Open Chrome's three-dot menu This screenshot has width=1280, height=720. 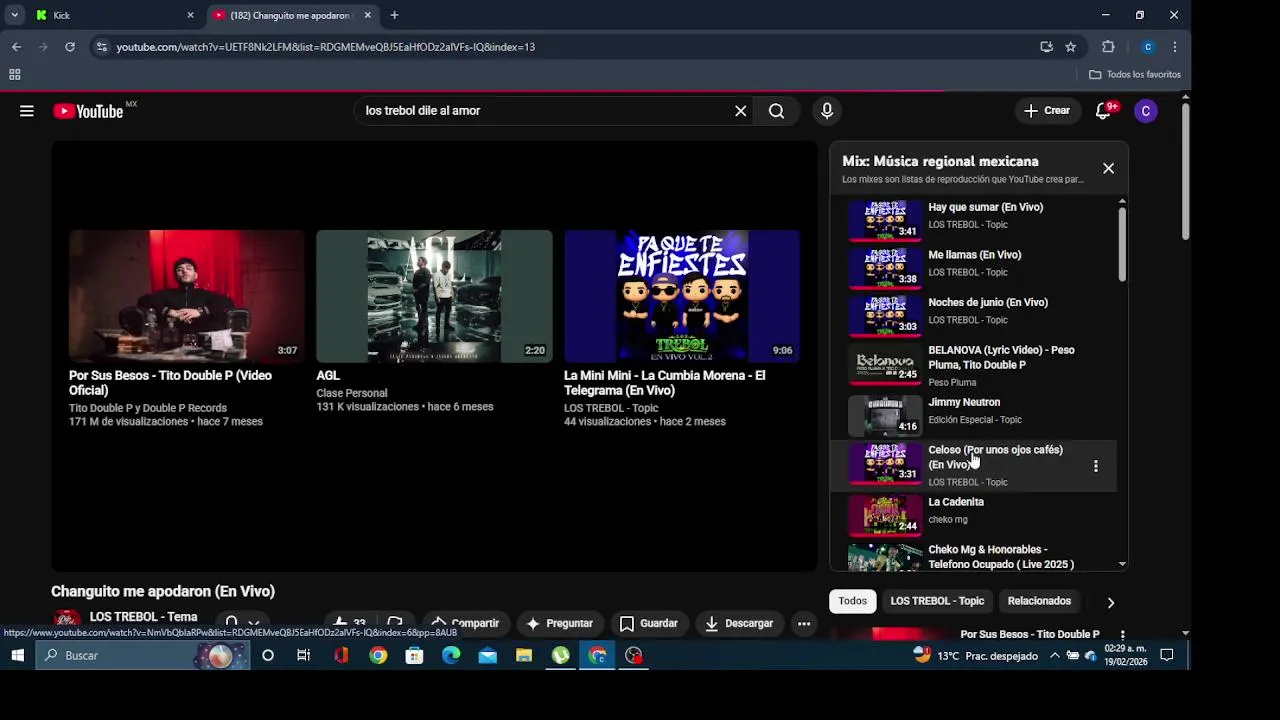[x=1174, y=47]
